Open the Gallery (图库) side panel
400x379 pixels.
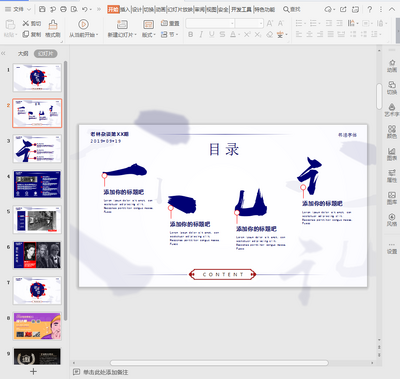[x=392, y=198]
